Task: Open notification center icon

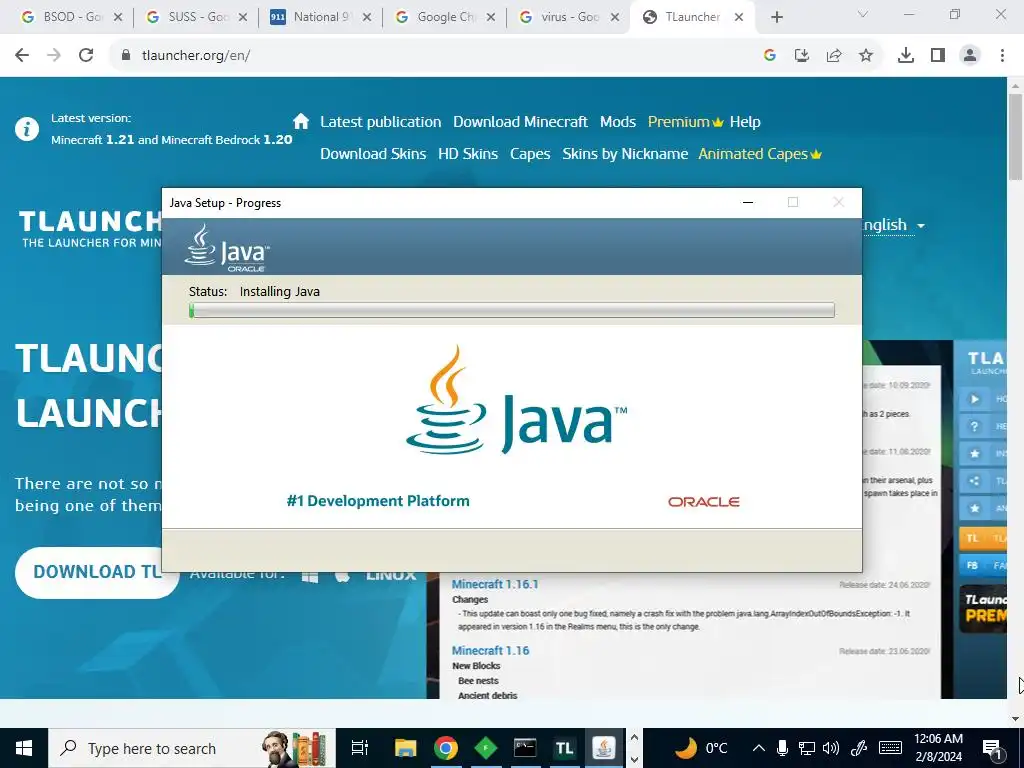Action: (992, 748)
